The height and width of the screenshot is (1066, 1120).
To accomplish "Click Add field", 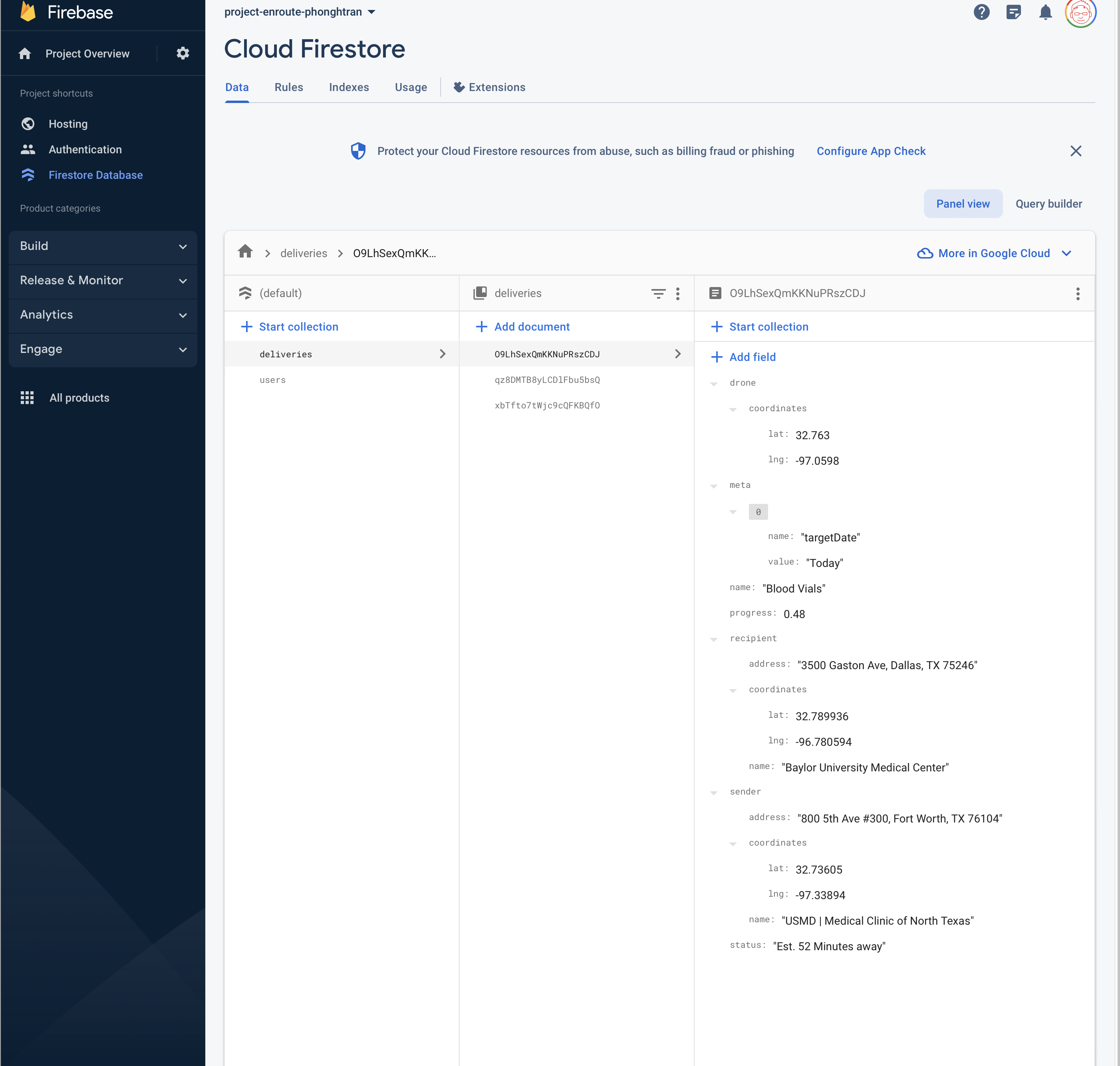I will (x=744, y=357).
